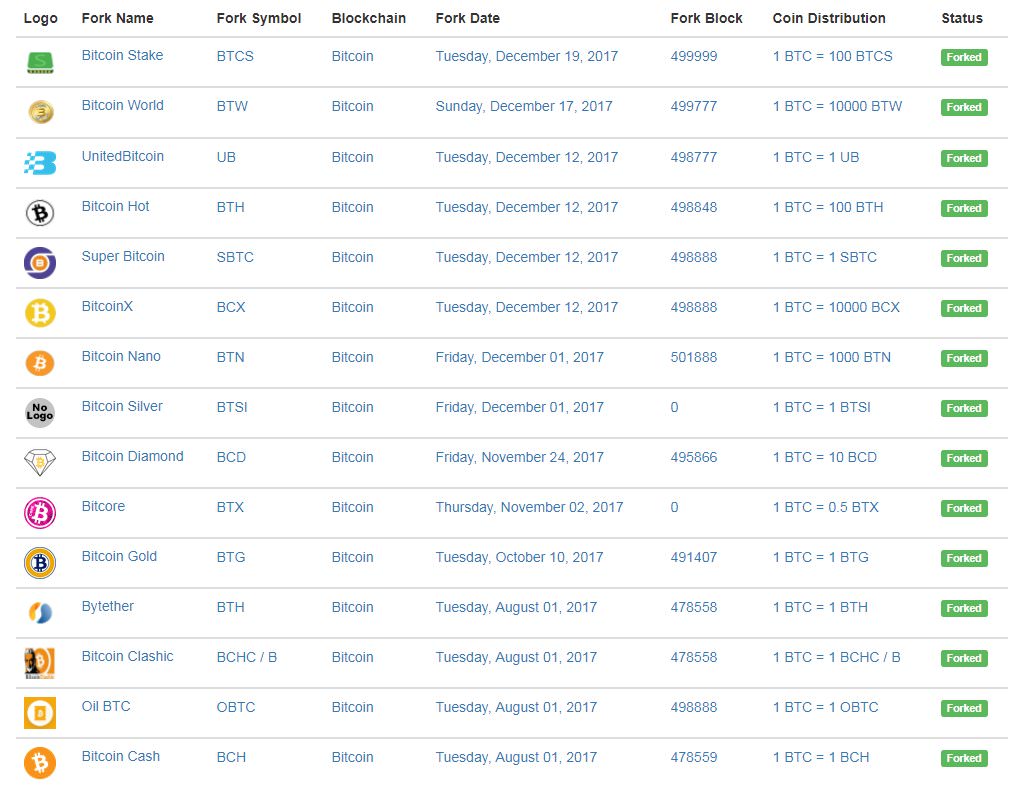Click the Bitcoin Gold logo icon
This screenshot has width=1026, height=787.
[40, 563]
